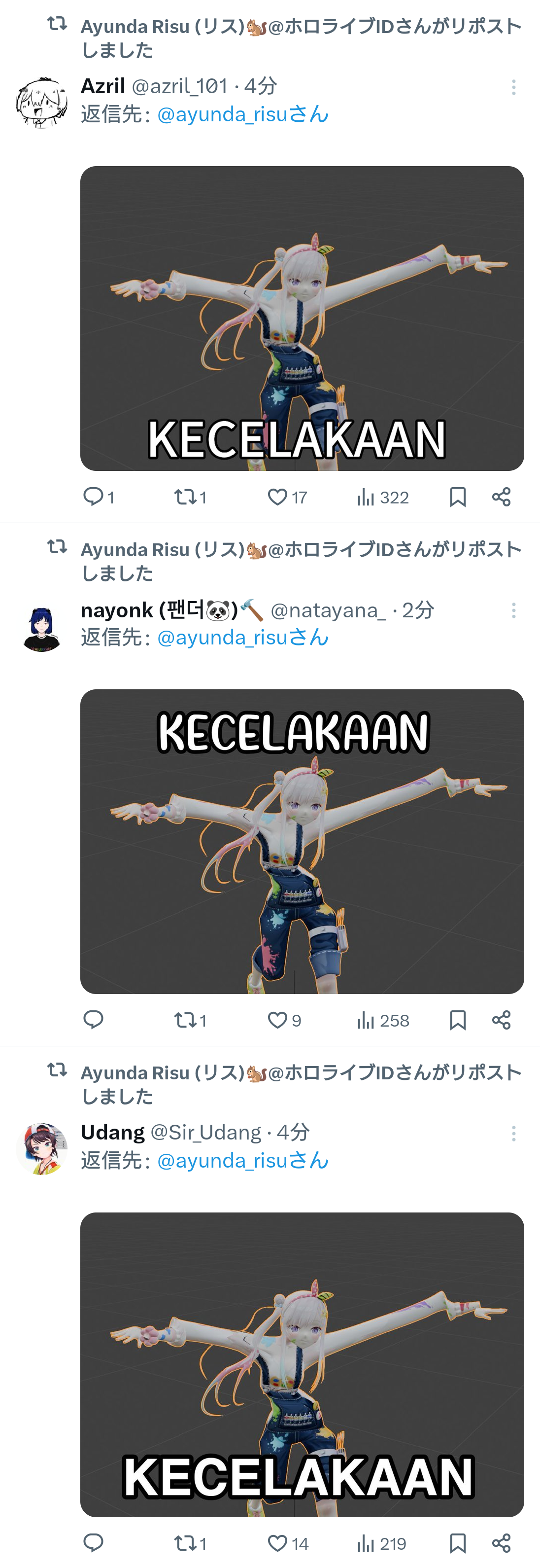
Task: Open more options menu for Azril's post
Action: (x=514, y=87)
